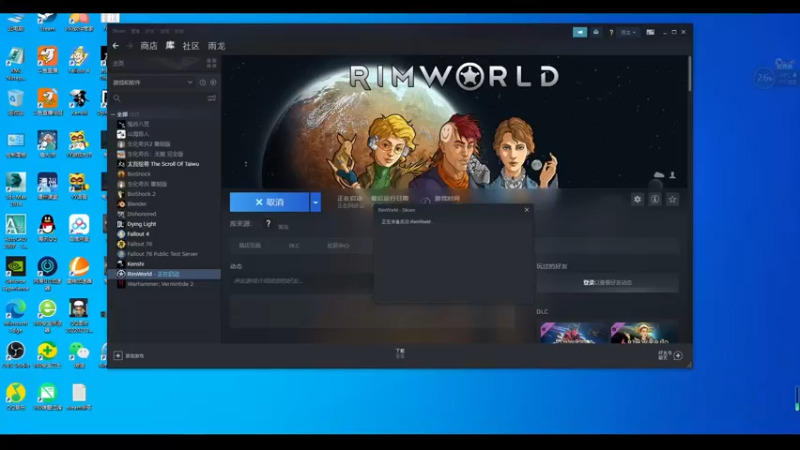Screen dimensions: 800x450
Task: Open the community hub tab on game page
Action: (338, 245)
